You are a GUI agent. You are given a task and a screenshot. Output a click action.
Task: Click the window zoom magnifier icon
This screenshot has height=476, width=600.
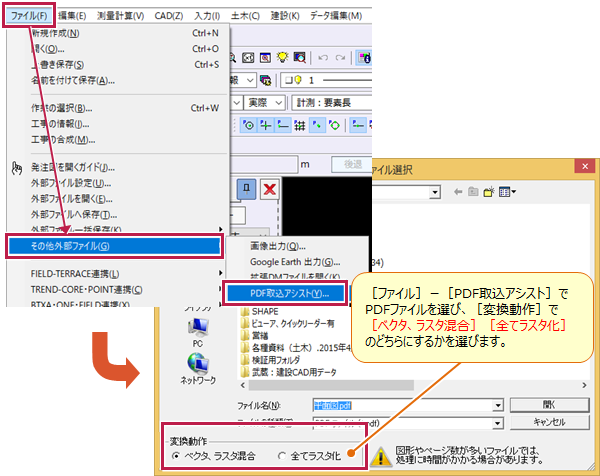click(x=265, y=58)
